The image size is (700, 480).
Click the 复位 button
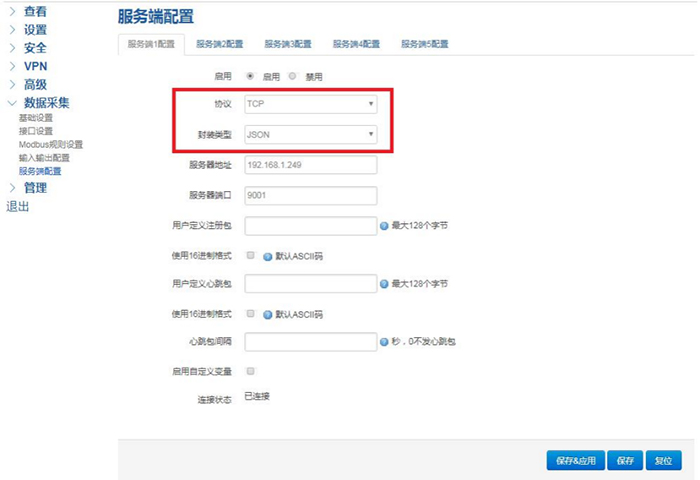(x=664, y=460)
